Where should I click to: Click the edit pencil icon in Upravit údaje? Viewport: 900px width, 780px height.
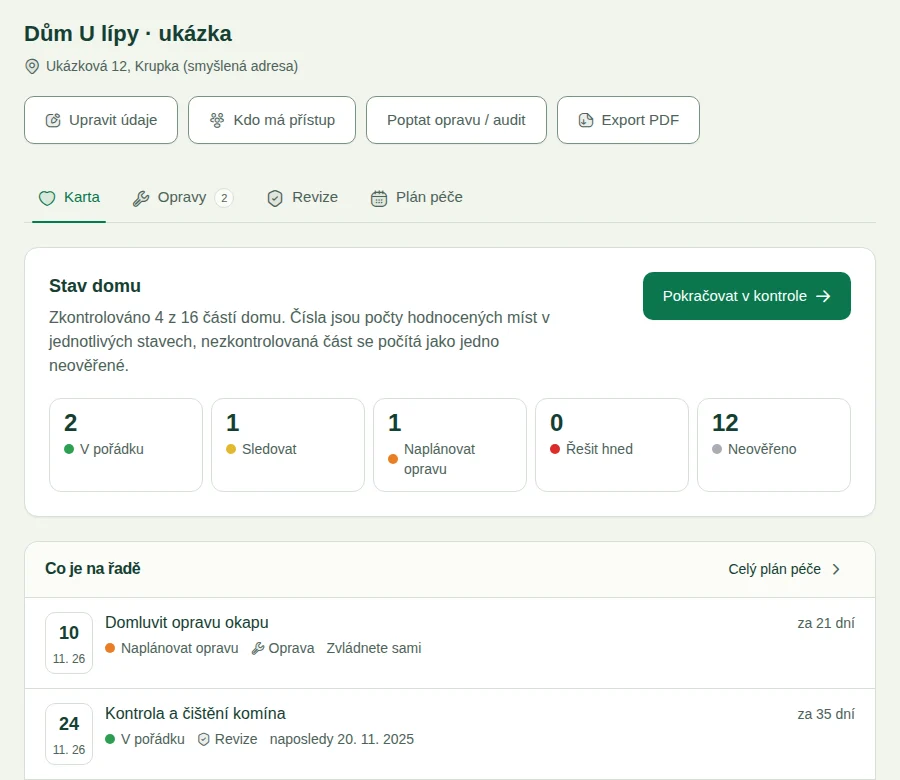coord(53,121)
